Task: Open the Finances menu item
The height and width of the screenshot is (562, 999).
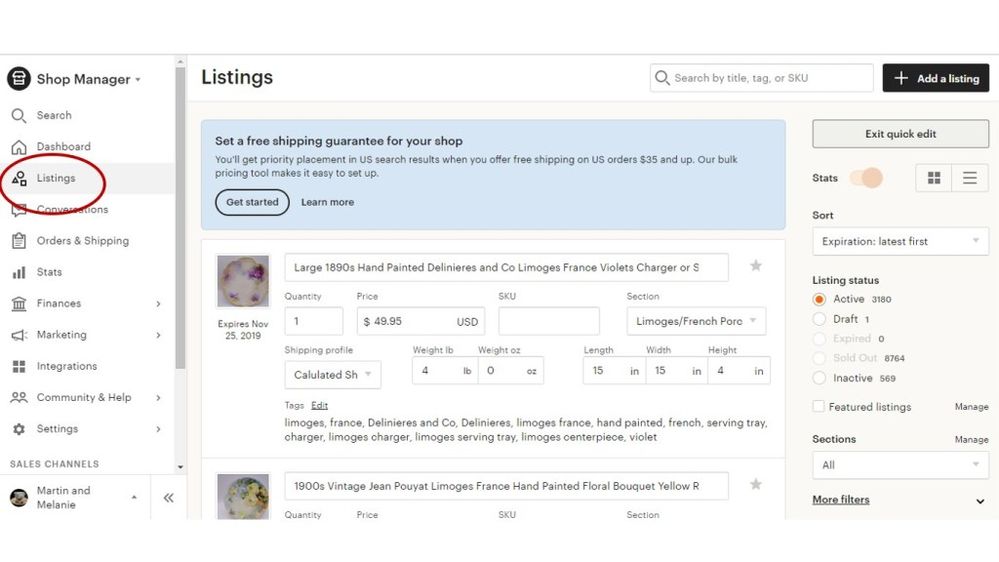Action: tap(59, 303)
